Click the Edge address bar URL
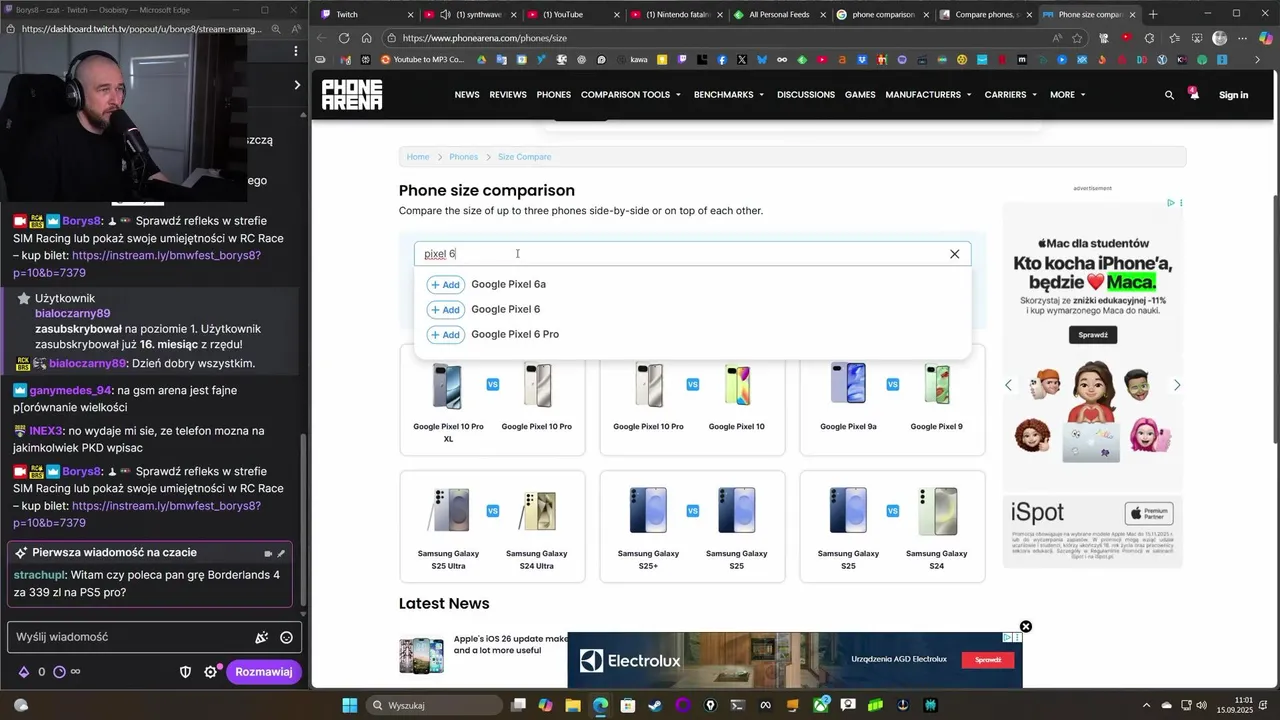1280x720 pixels. (x=485, y=38)
